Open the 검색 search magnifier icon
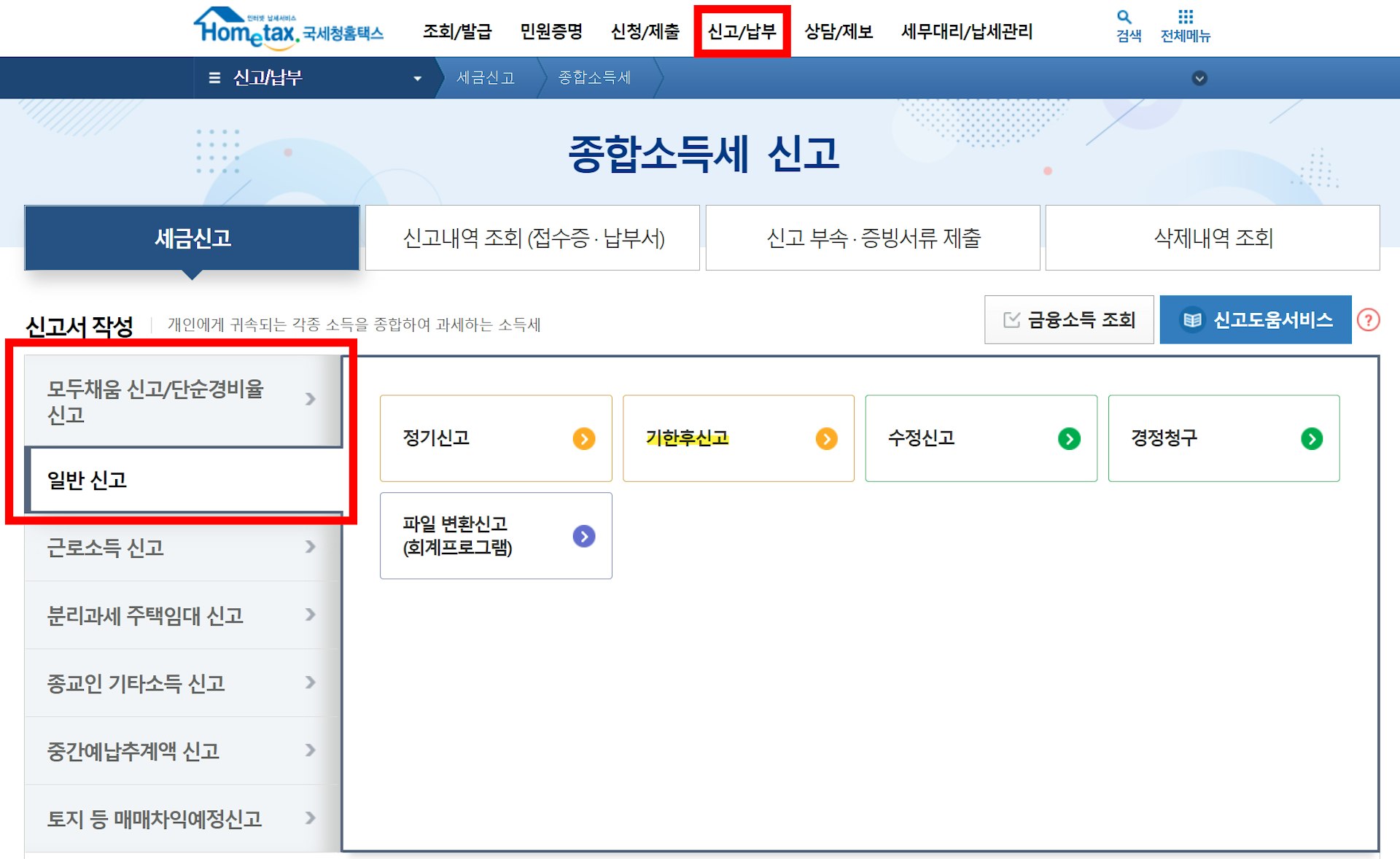The image size is (1400, 859). 1124,17
